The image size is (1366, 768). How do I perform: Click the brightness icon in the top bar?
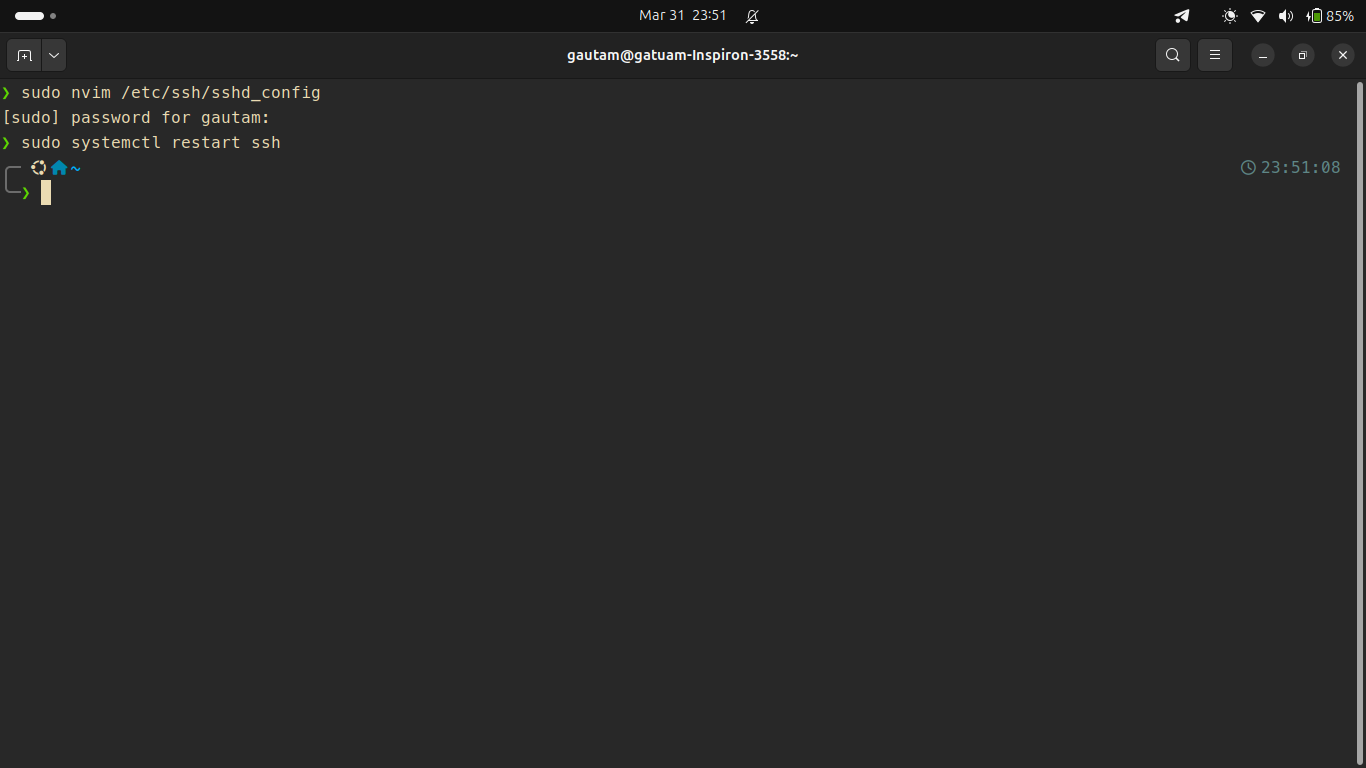(x=1230, y=16)
